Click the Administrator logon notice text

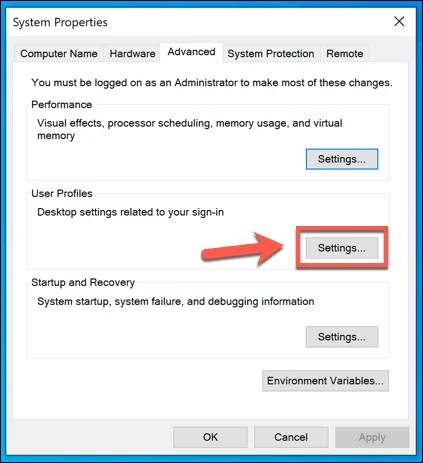(212, 83)
